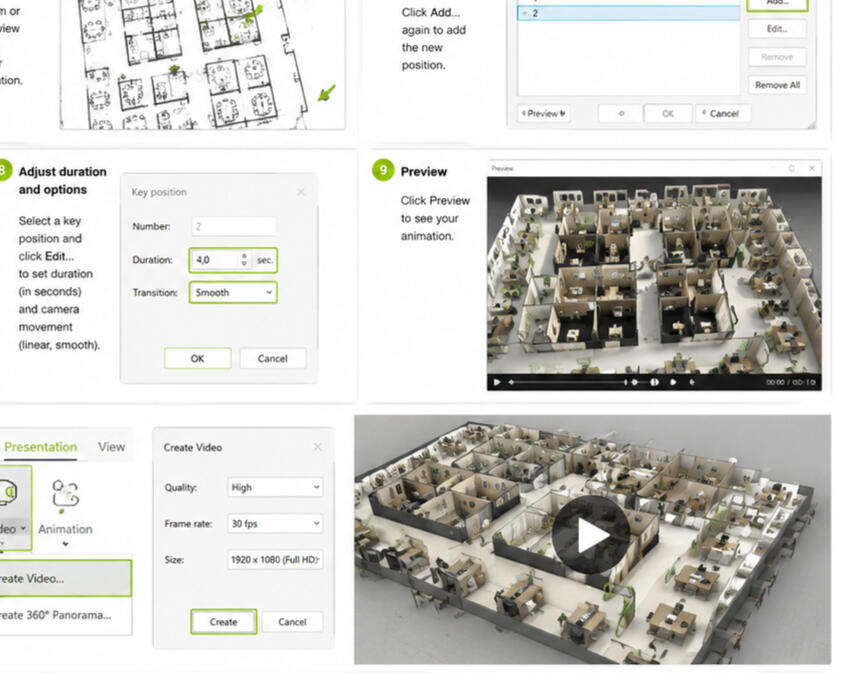Select the Presentation tab
Image resolution: width=841 pixels, height=673 pixels.
(40, 447)
